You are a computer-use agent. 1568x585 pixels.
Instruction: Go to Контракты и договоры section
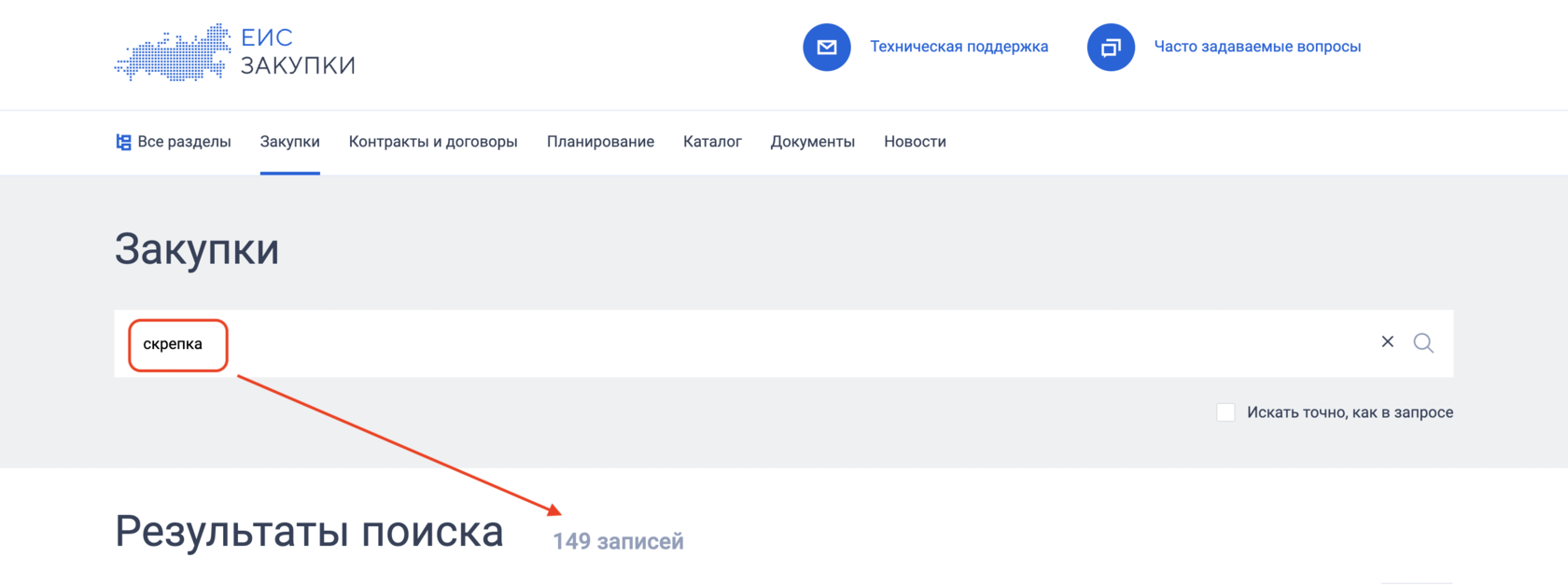tap(433, 142)
